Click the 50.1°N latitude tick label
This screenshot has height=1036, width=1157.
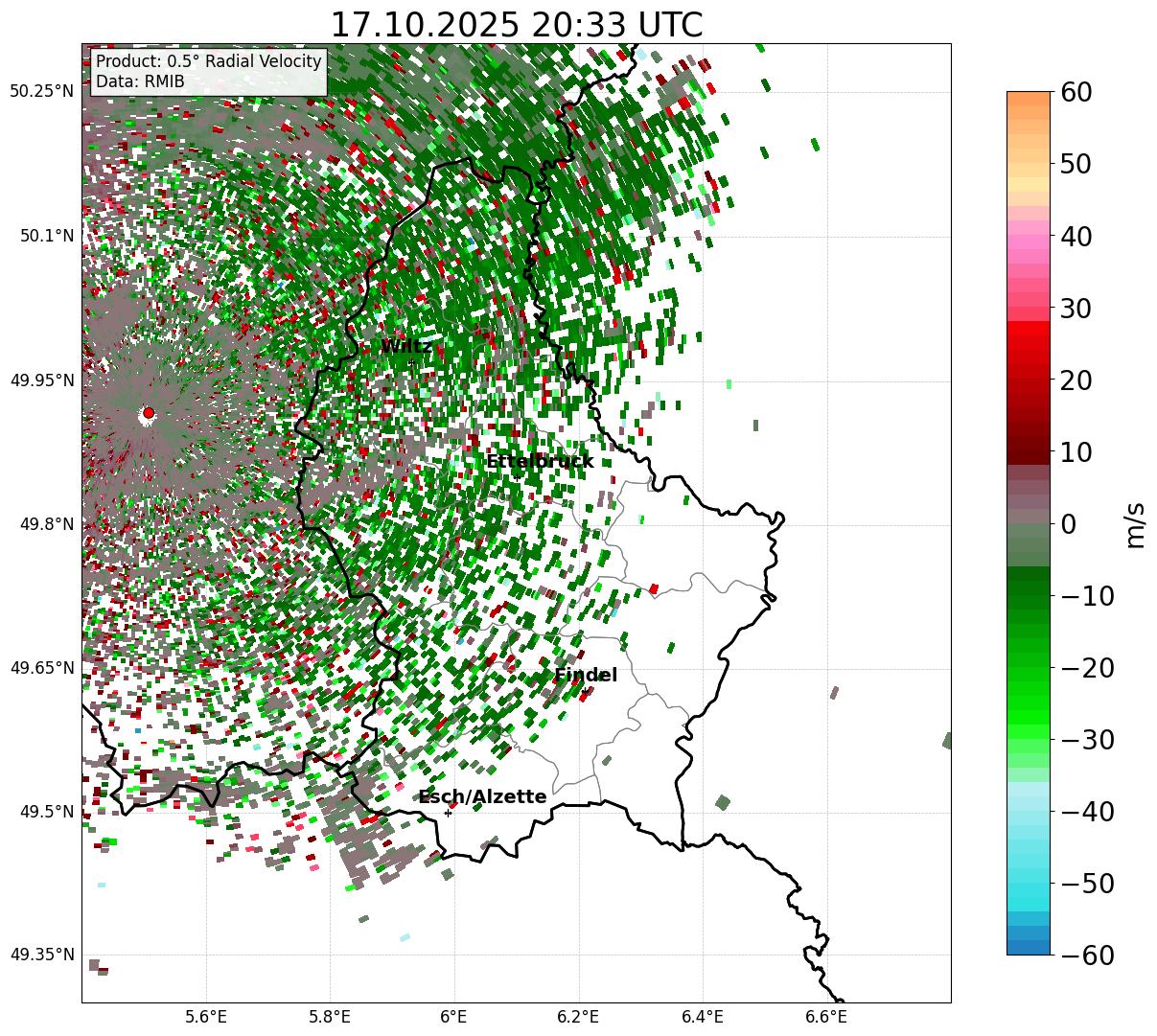click(x=45, y=236)
